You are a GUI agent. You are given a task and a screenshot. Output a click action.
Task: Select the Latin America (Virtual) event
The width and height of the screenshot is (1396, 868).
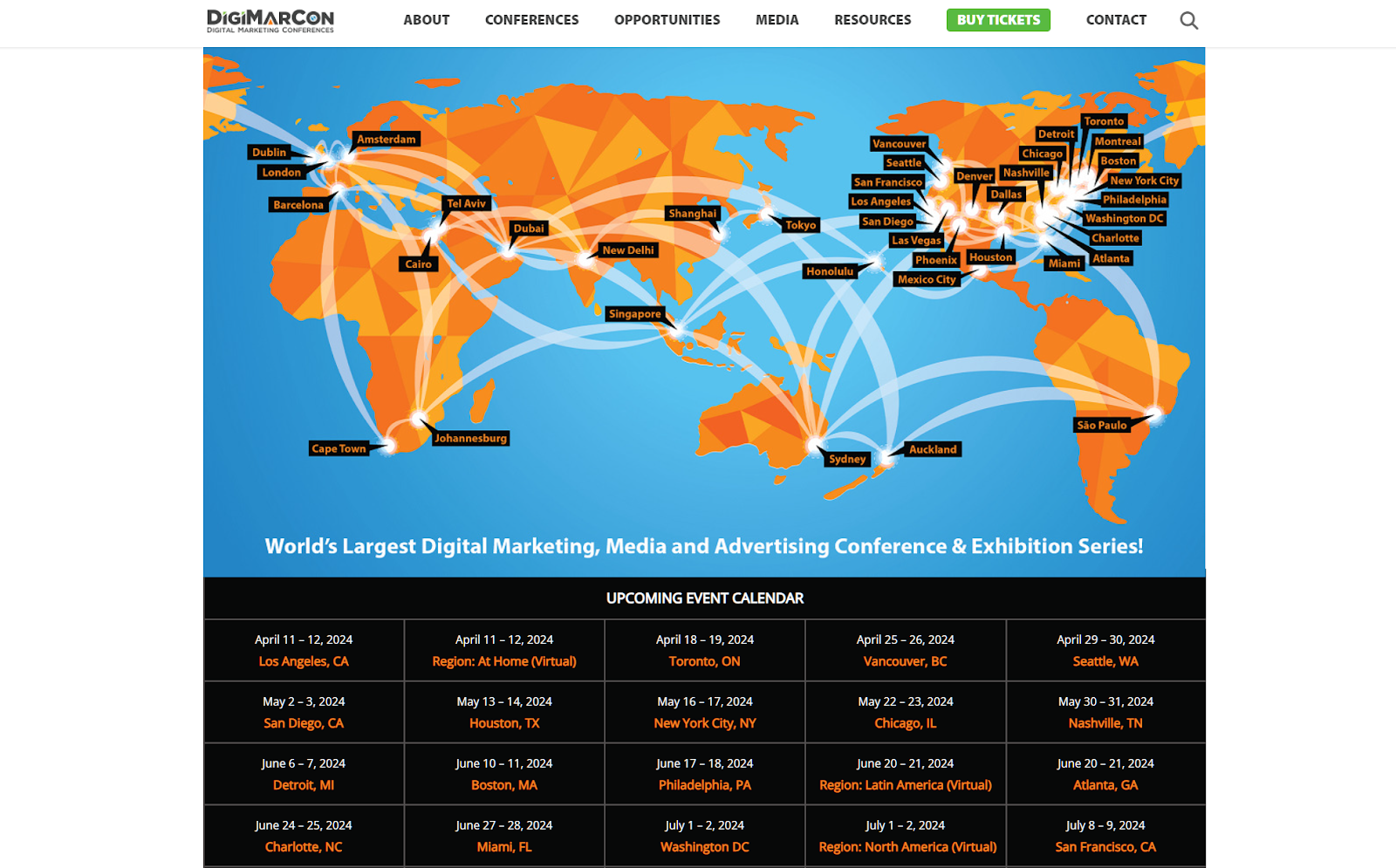click(x=905, y=785)
